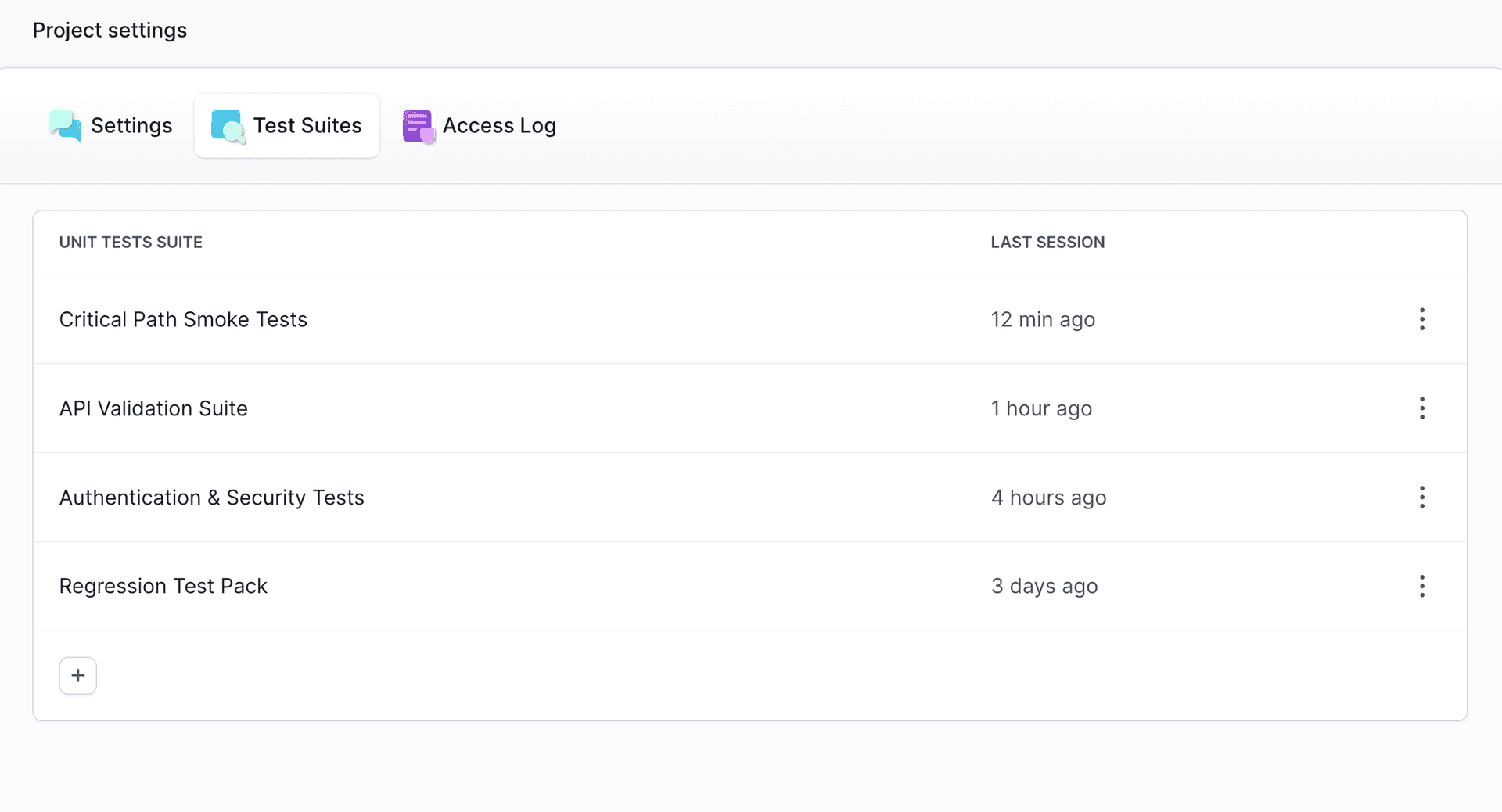Open options for the API Validation Suite row

(1422, 408)
